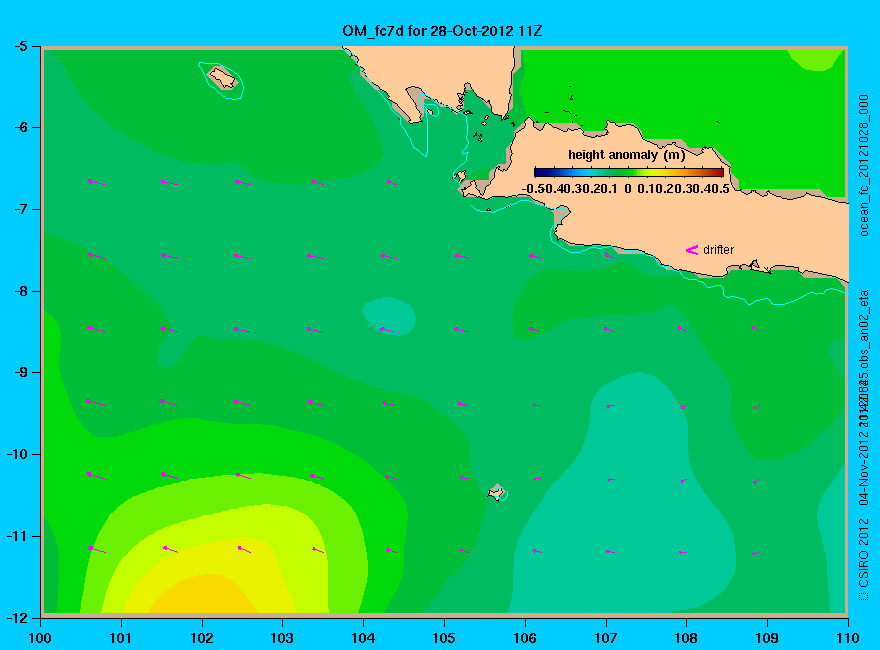Click the "height anomaly (m)" legend label

(x=626, y=154)
